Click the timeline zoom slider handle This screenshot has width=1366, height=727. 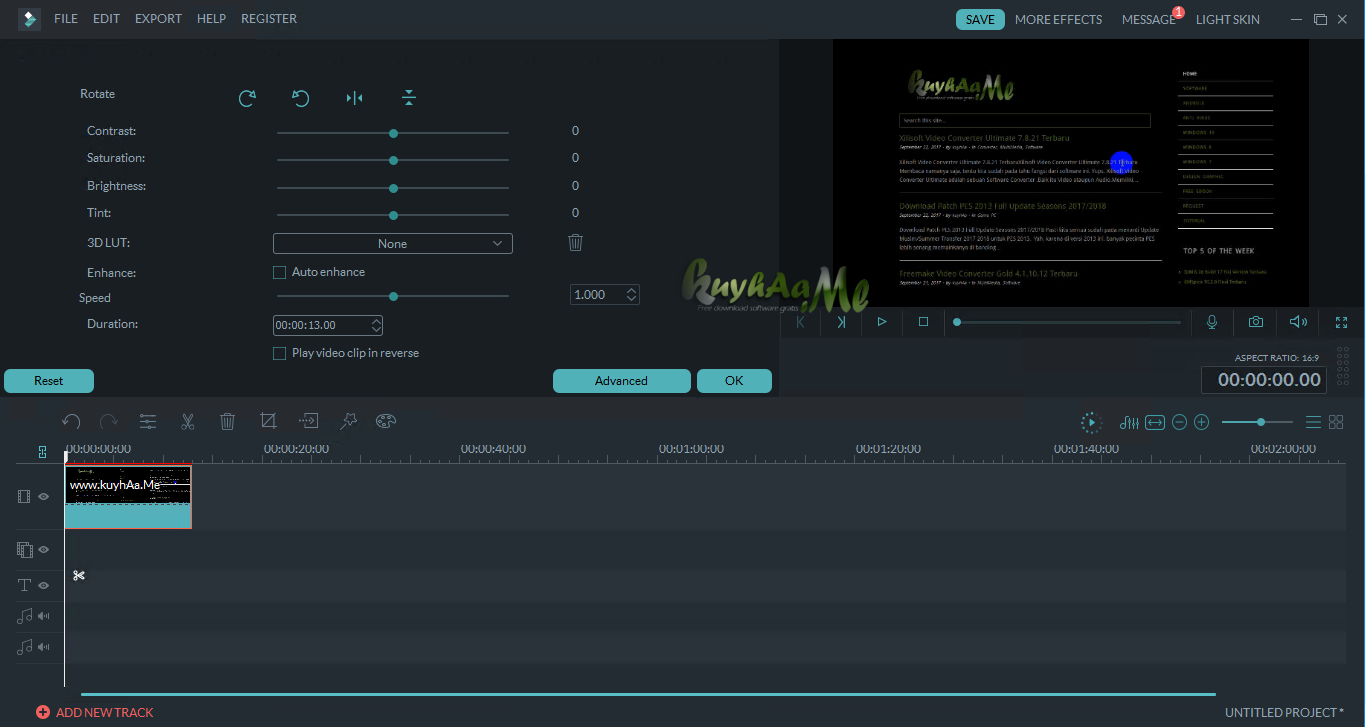[x=1261, y=422]
